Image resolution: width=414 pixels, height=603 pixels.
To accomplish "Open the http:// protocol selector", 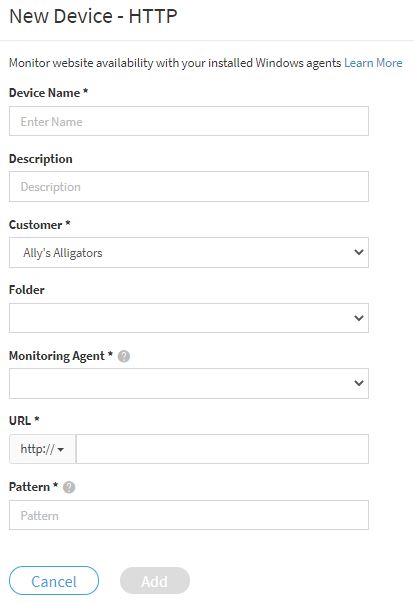I will pos(42,449).
